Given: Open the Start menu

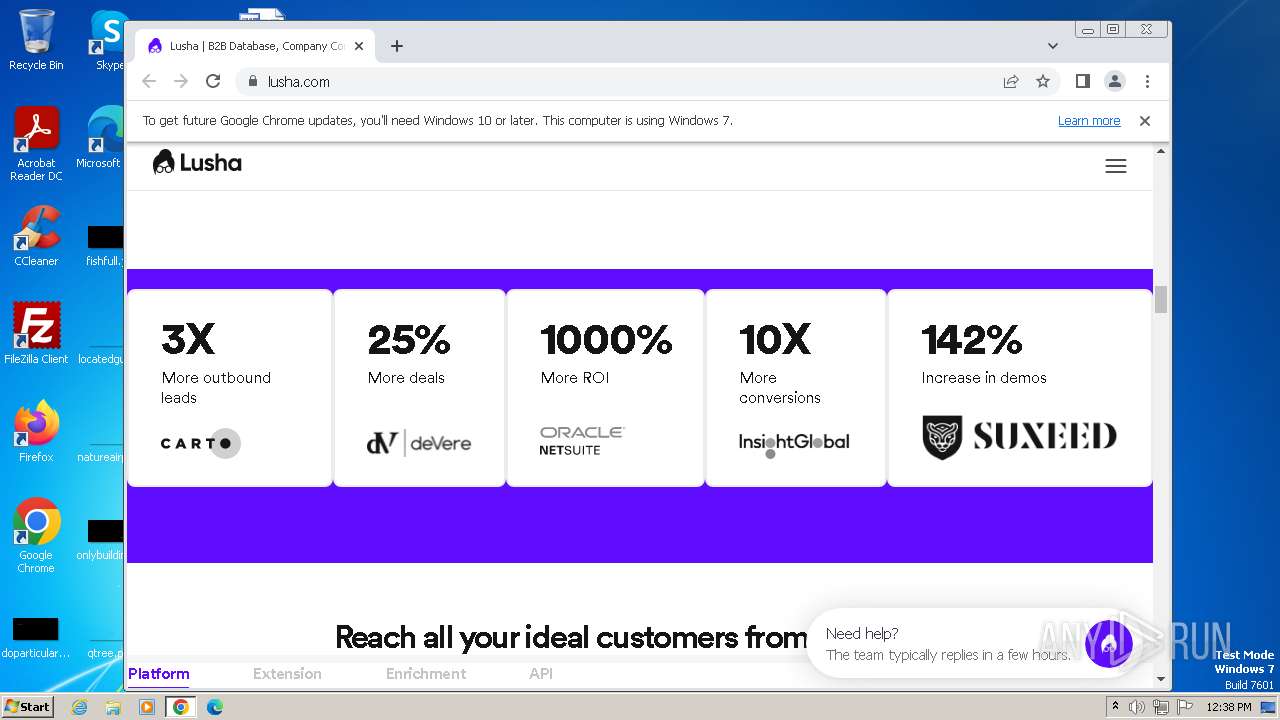Looking at the screenshot, I should pyautogui.click(x=27, y=707).
